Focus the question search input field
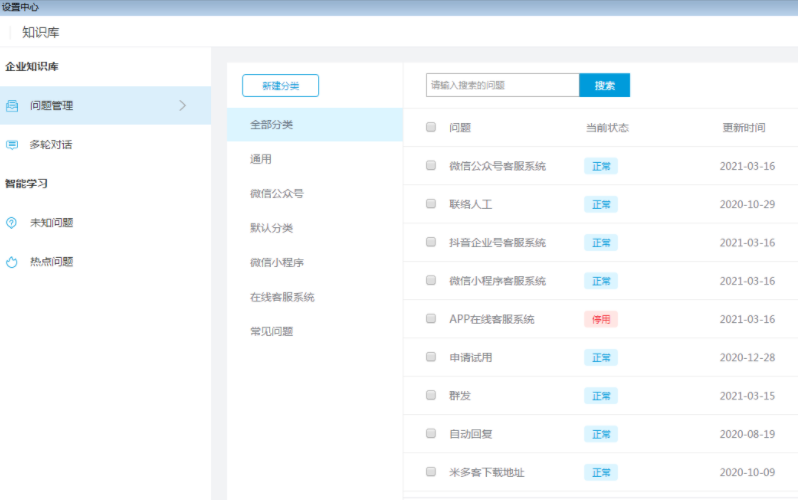Screen dimensions: 799x500 point(502,85)
